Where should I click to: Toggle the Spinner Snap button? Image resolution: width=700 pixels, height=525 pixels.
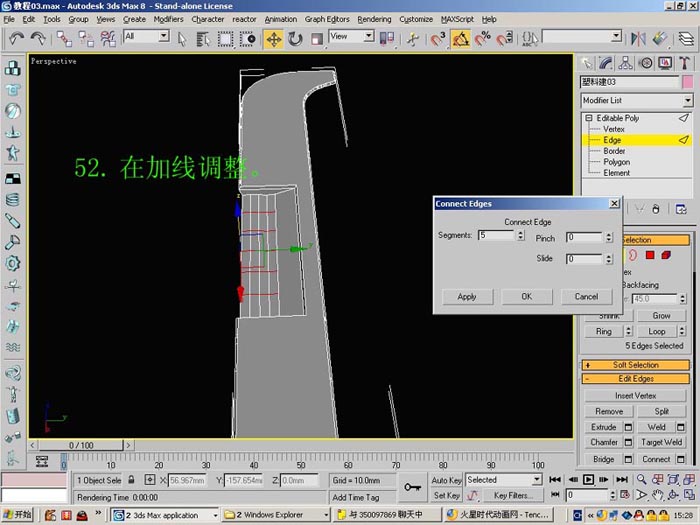(x=505, y=39)
